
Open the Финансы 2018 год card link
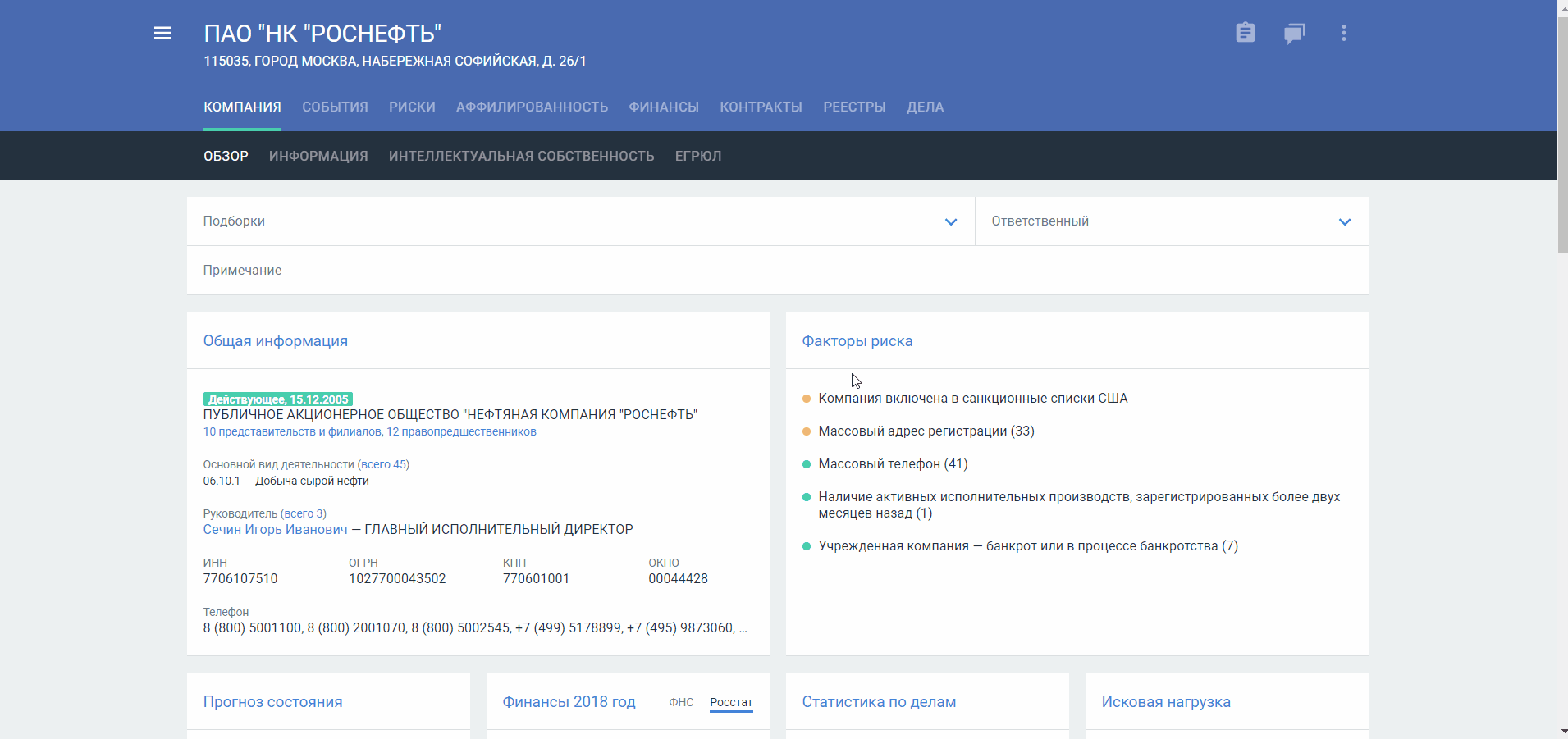pos(569,702)
